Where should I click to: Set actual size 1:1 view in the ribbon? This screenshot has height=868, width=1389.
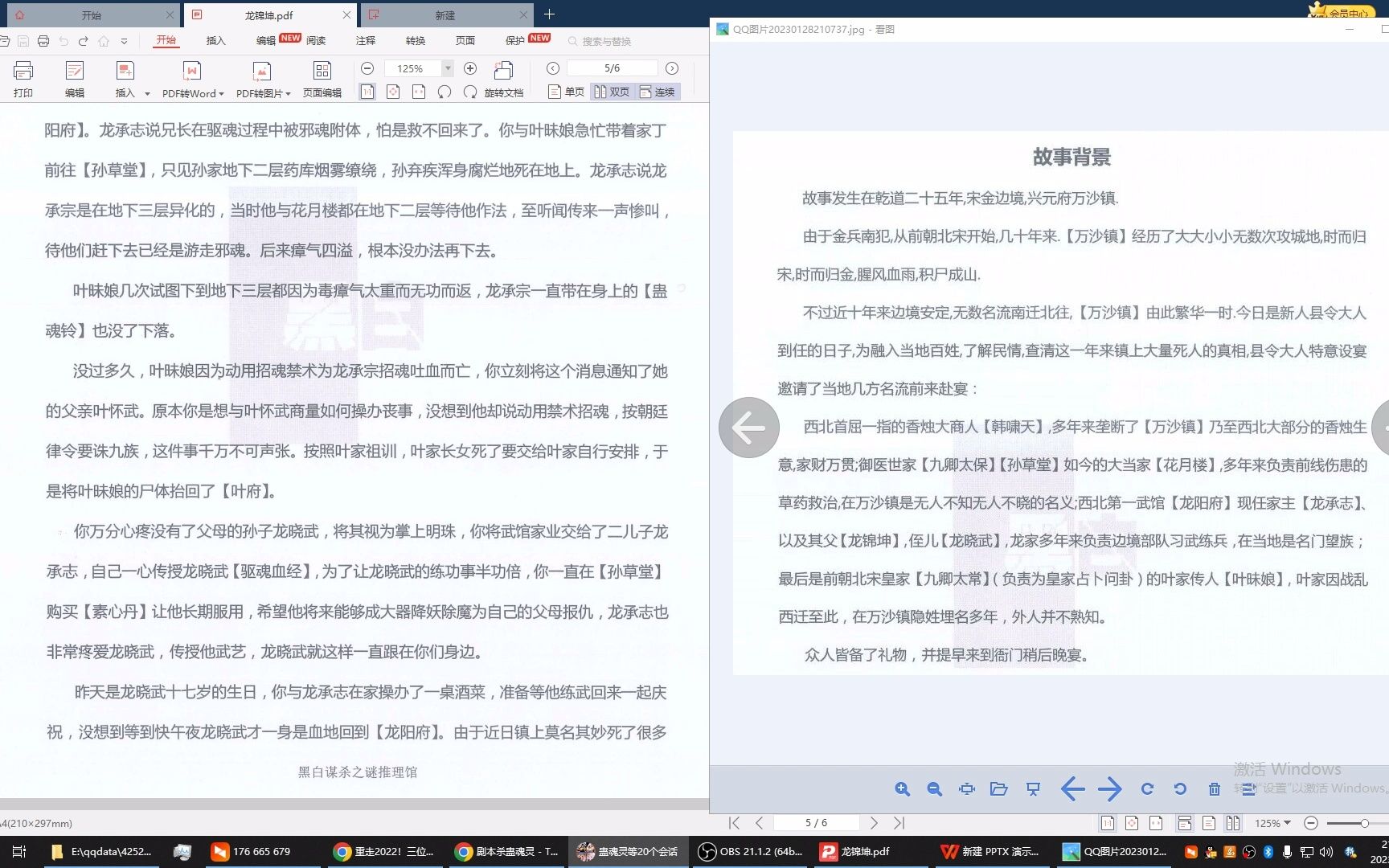367,92
